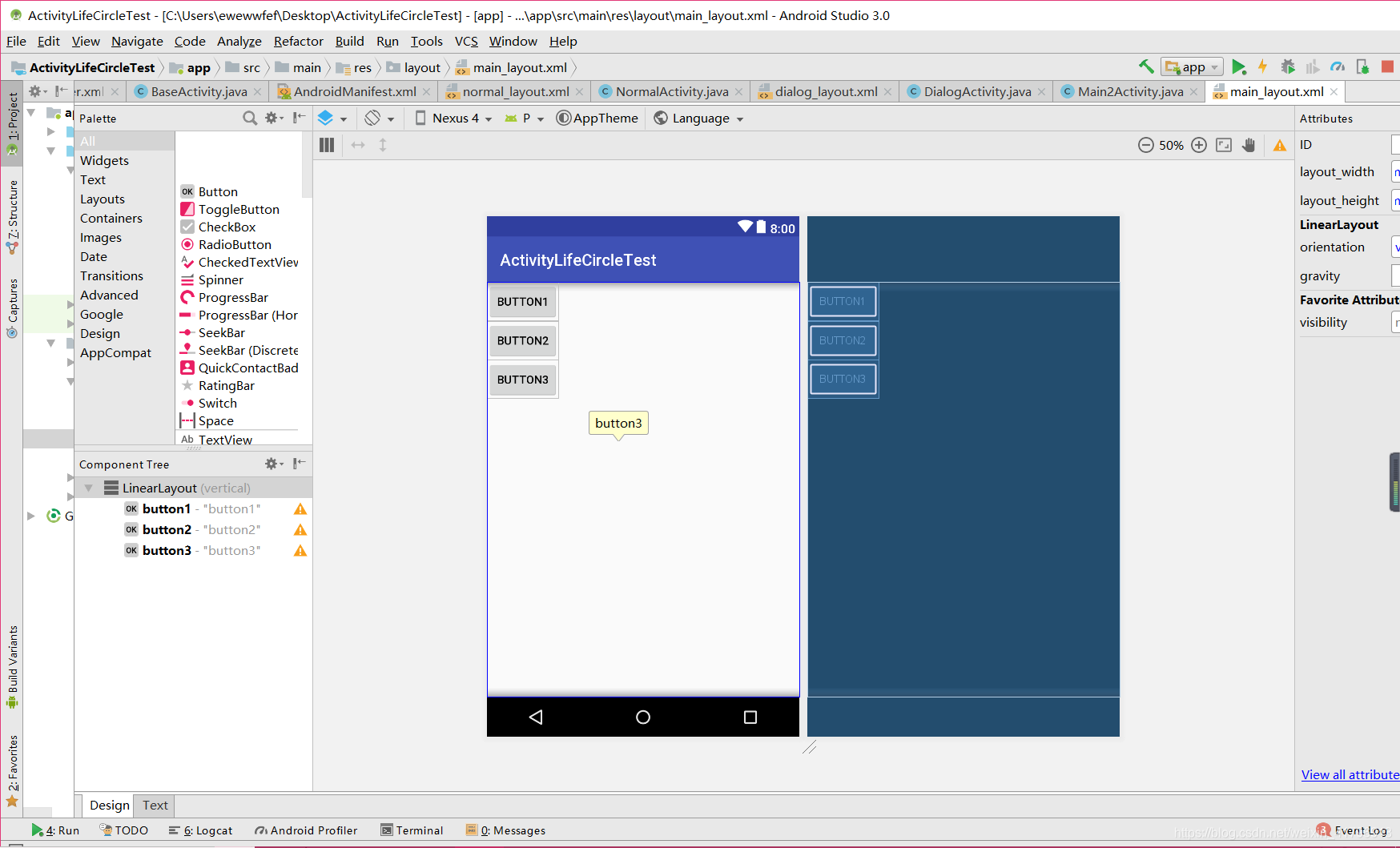Screen dimensions: 1400x848
Task: Open the Build menu
Action: [x=349, y=42]
